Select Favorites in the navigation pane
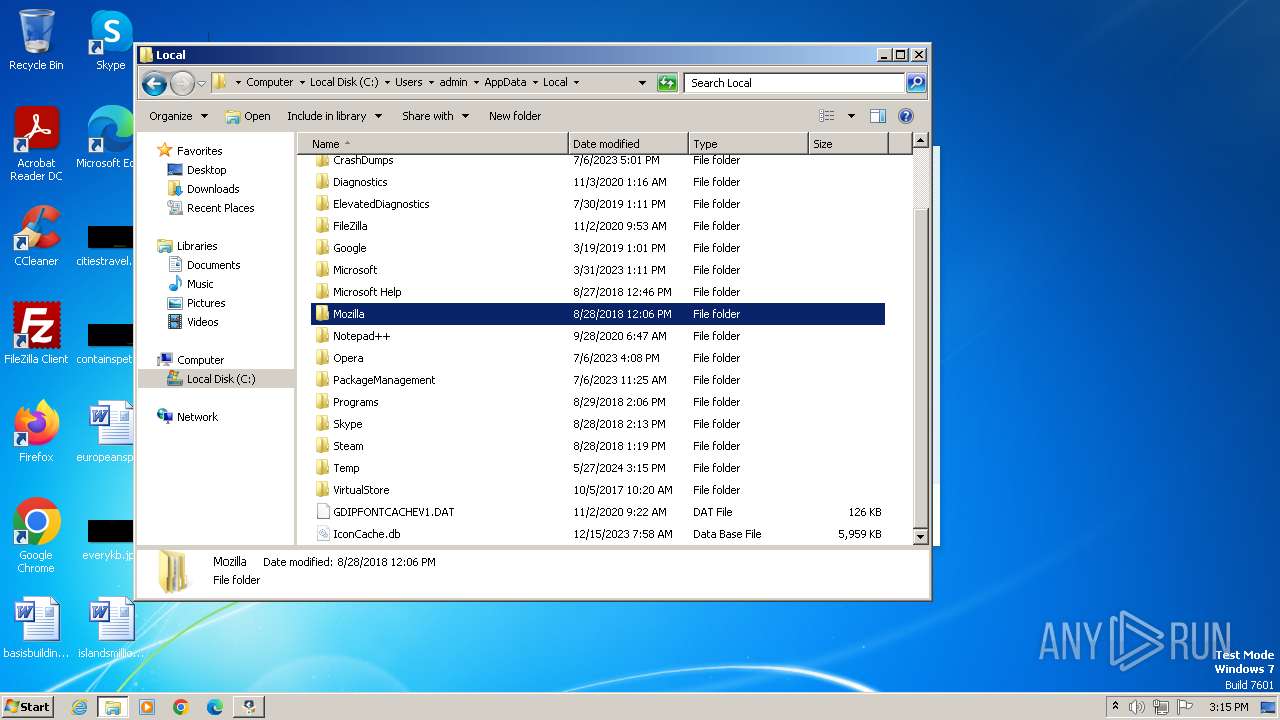The height and width of the screenshot is (720, 1280). pos(199,151)
